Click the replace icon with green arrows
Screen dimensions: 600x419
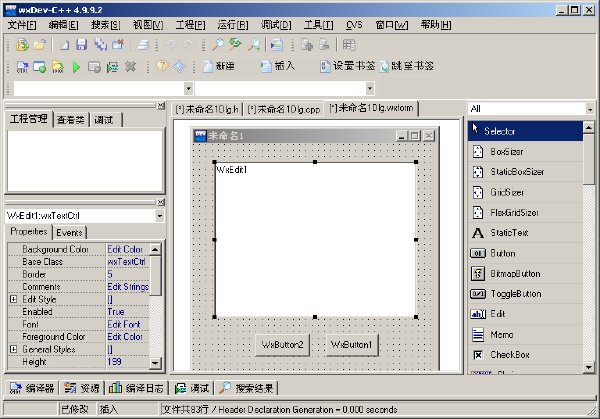235,45
